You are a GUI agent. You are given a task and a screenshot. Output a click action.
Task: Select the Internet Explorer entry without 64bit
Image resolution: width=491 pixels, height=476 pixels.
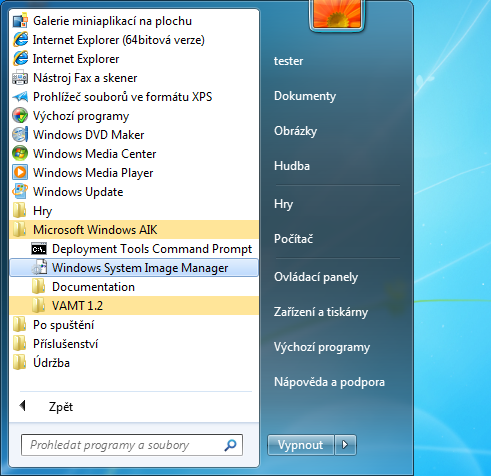click(134, 59)
